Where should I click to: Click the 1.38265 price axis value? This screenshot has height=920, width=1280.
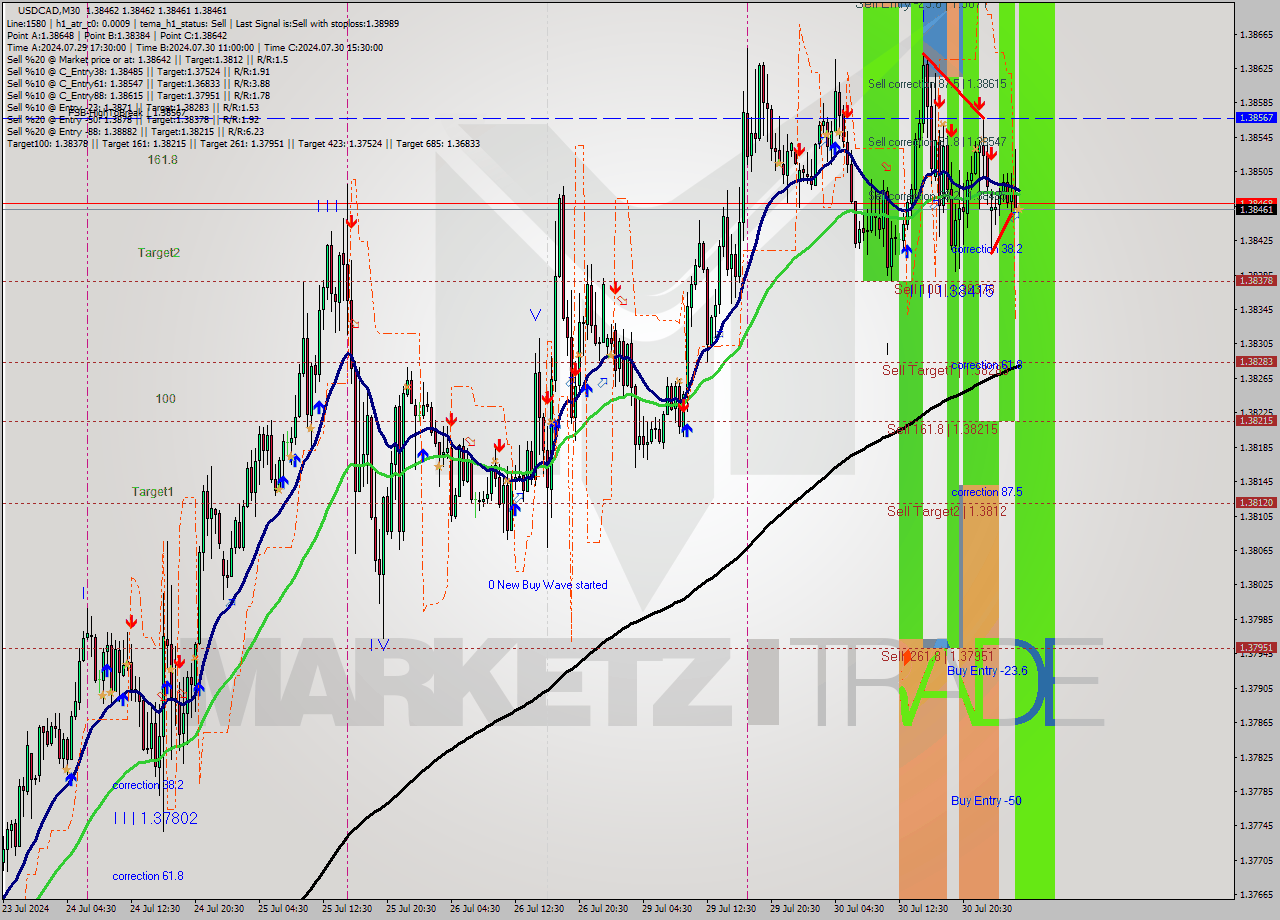tap(1256, 379)
